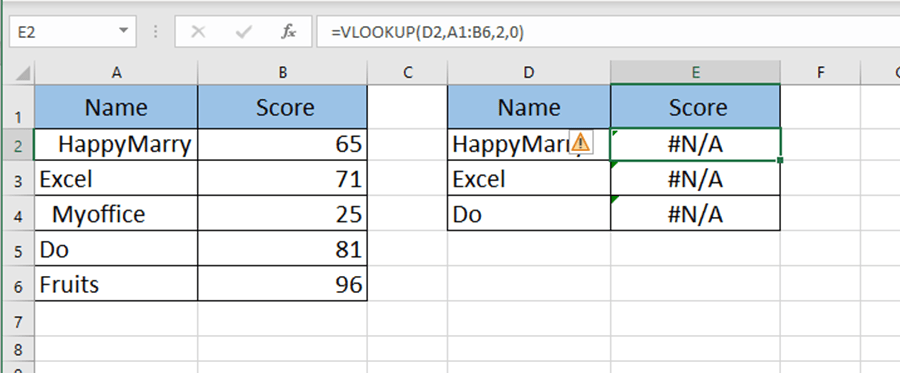This screenshot has height=373, width=900.
Task: Select row 3 header
Action: click(x=18, y=178)
